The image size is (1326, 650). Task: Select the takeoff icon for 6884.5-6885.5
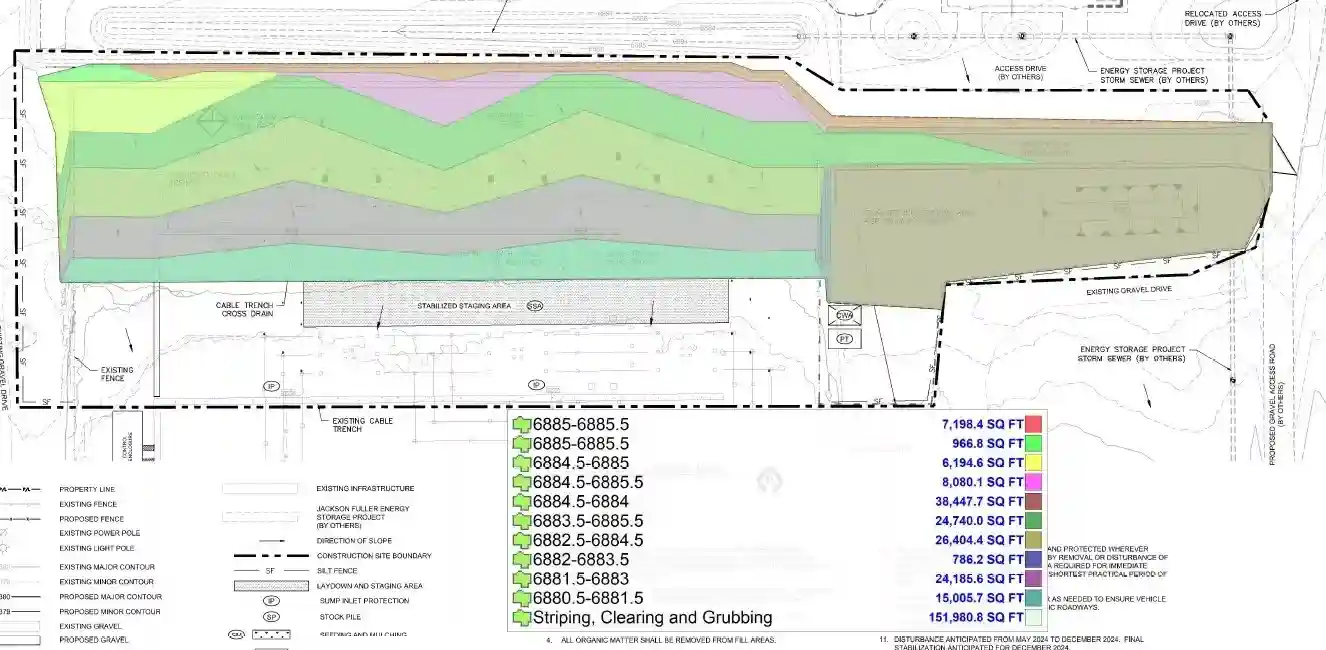pyautogui.click(x=522, y=482)
